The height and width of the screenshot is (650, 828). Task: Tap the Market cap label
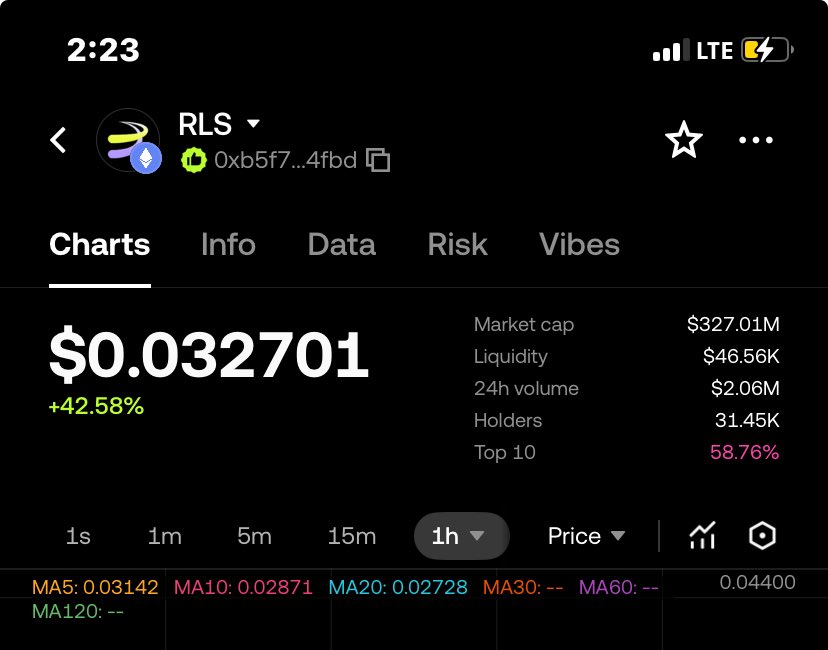(x=524, y=324)
